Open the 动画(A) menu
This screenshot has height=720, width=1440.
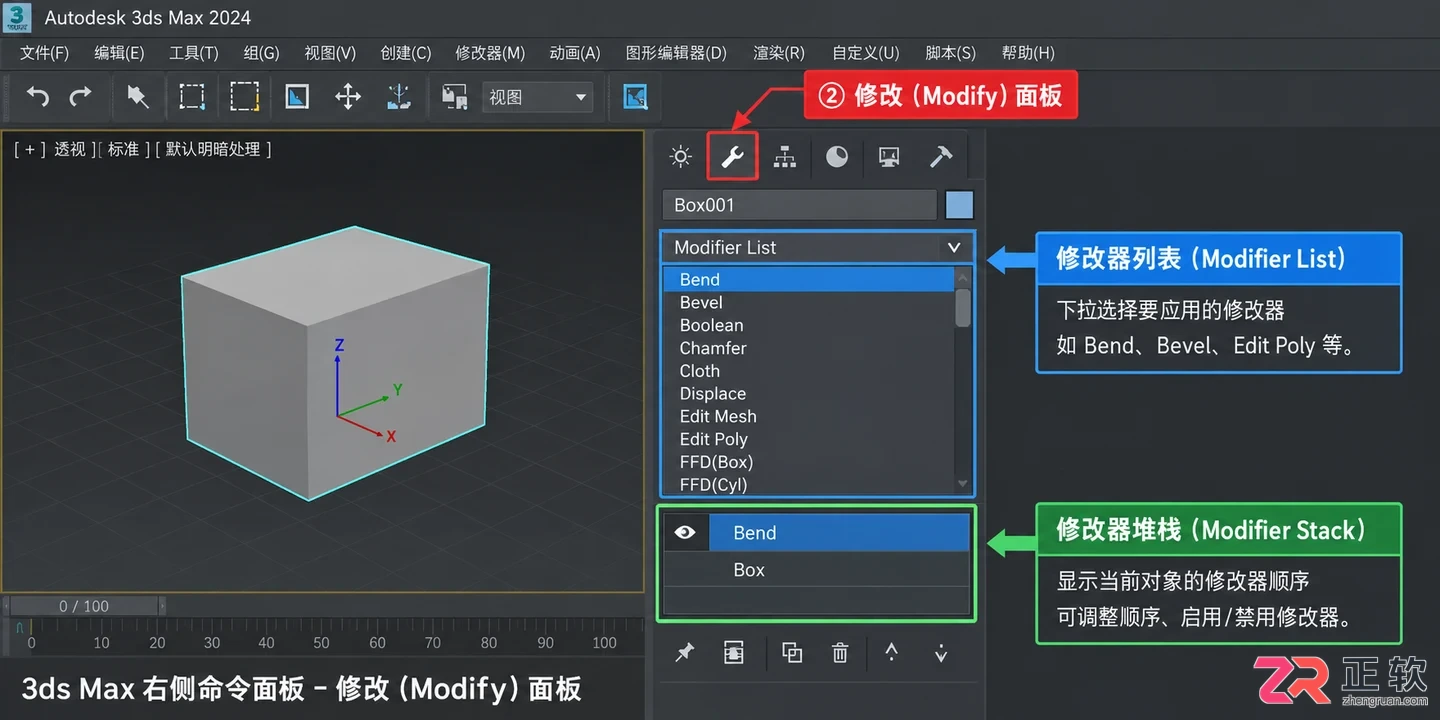(x=575, y=53)
